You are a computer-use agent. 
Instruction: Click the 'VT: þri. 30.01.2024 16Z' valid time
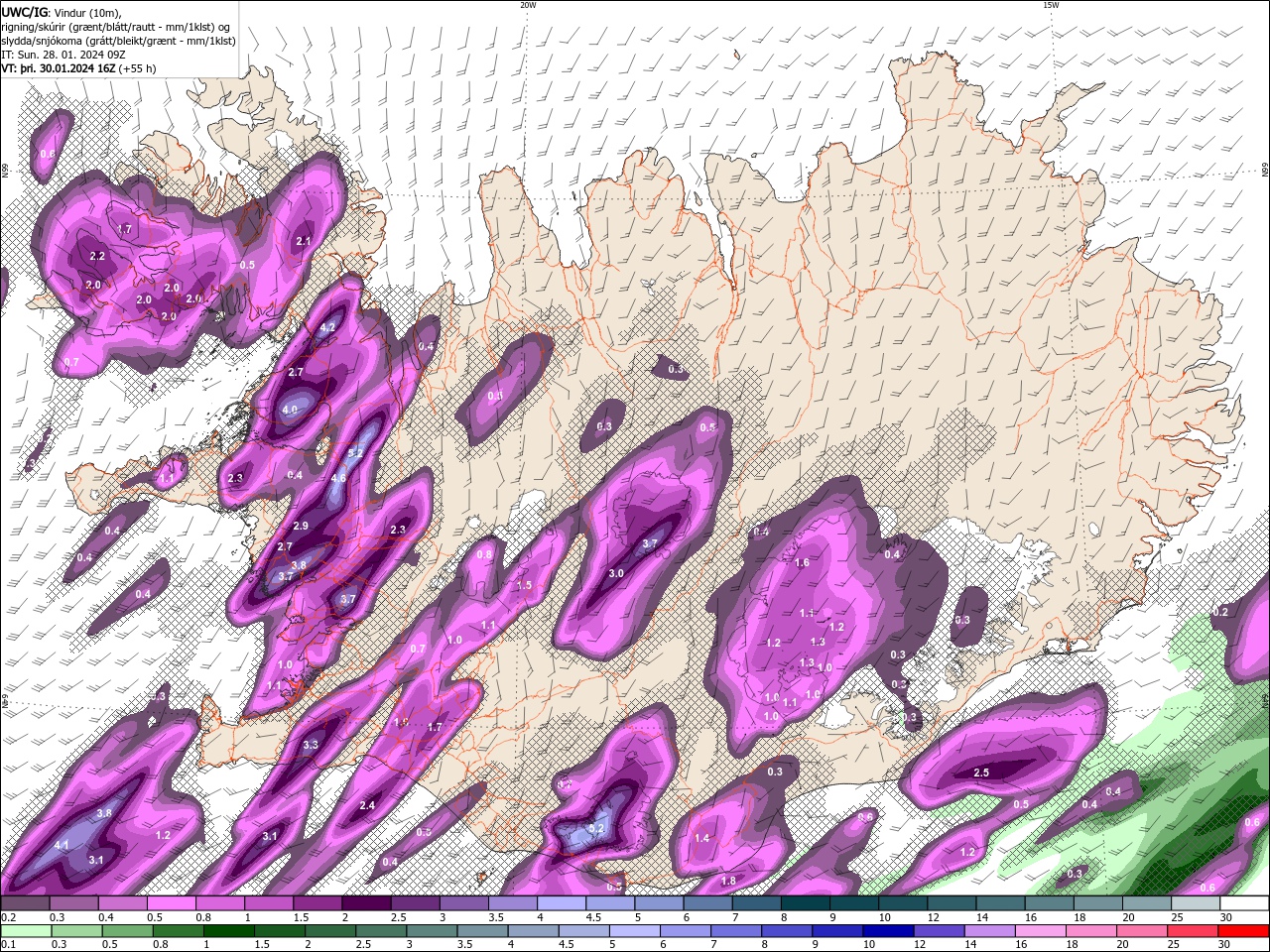58,68
